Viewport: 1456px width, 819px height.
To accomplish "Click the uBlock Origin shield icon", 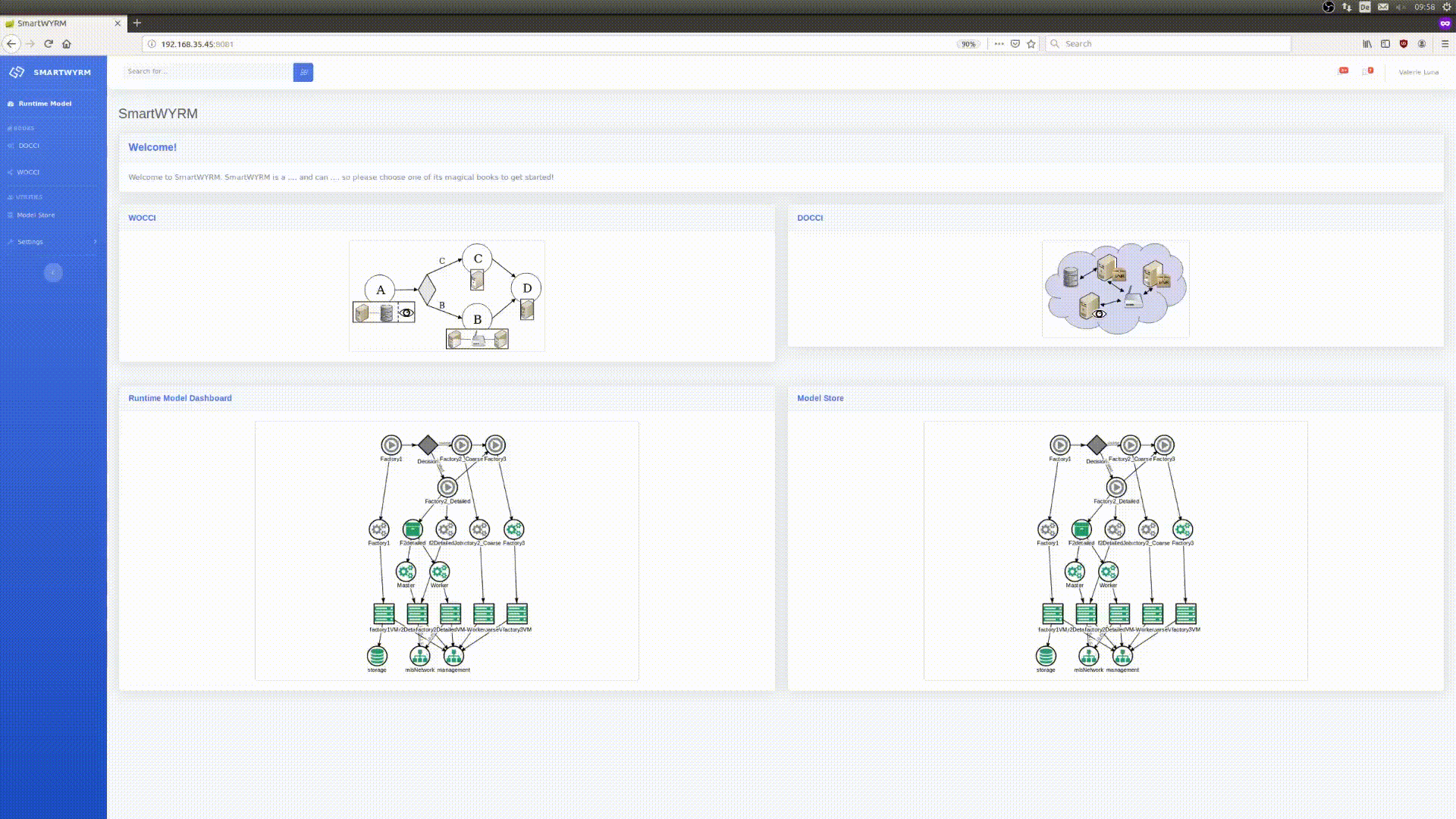I will (1404, 44).
